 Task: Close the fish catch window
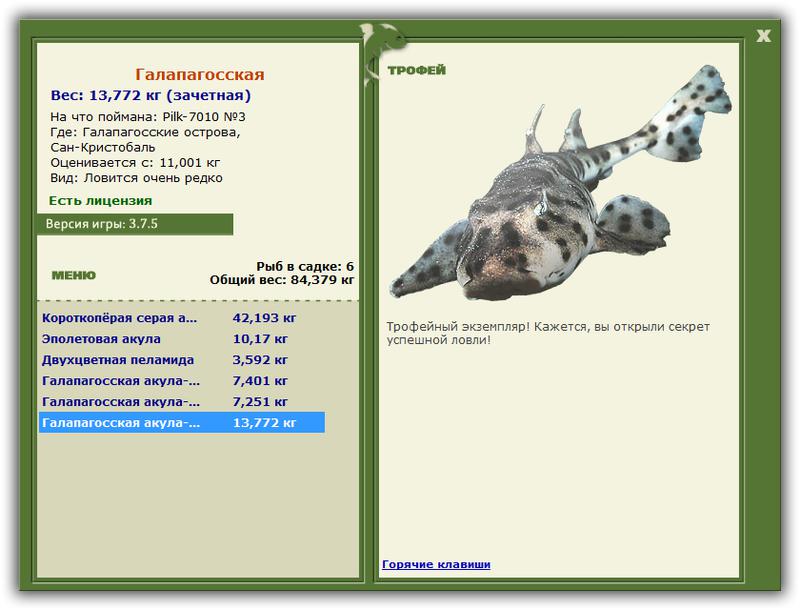(x=763, y=36)
